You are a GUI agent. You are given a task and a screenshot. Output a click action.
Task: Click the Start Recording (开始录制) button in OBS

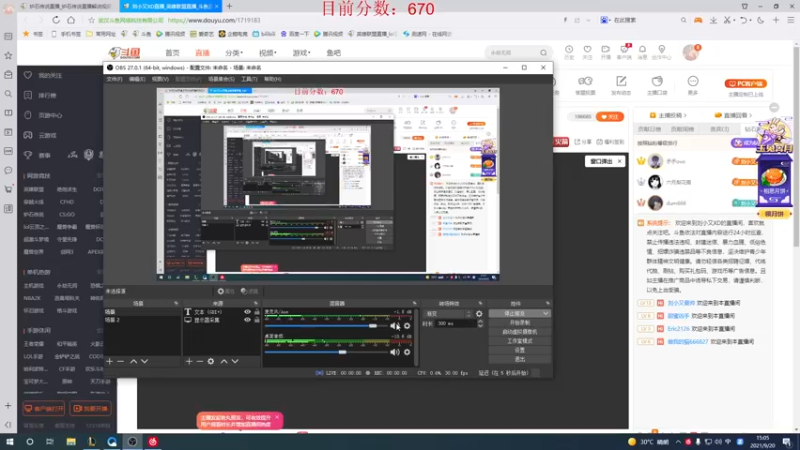point(519,322)
